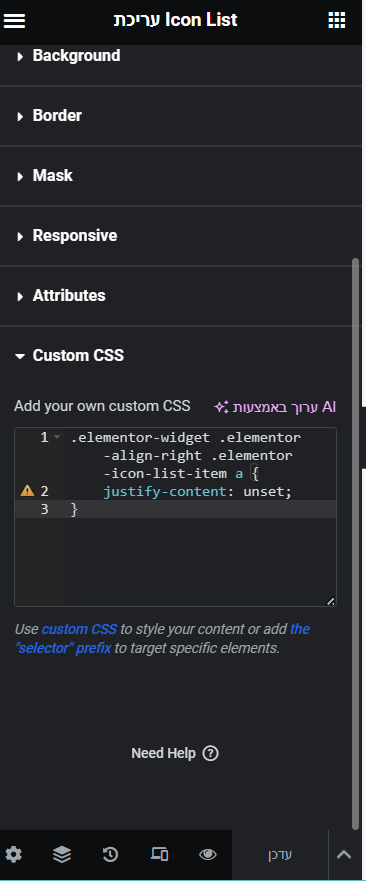Expand the Border section

pos(180,116)
